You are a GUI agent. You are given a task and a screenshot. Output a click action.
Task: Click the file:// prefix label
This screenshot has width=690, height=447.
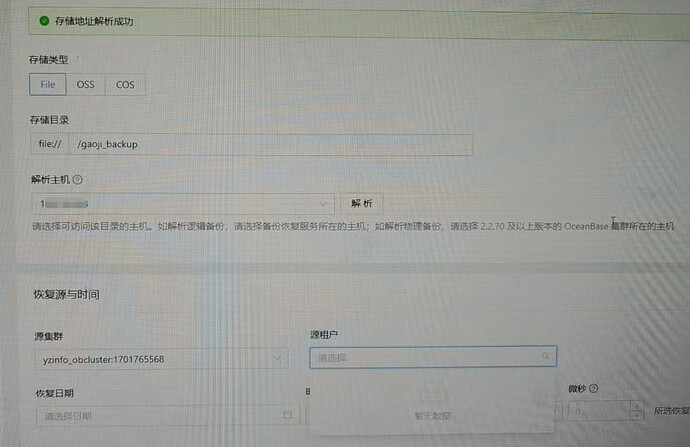click(50, 144)
